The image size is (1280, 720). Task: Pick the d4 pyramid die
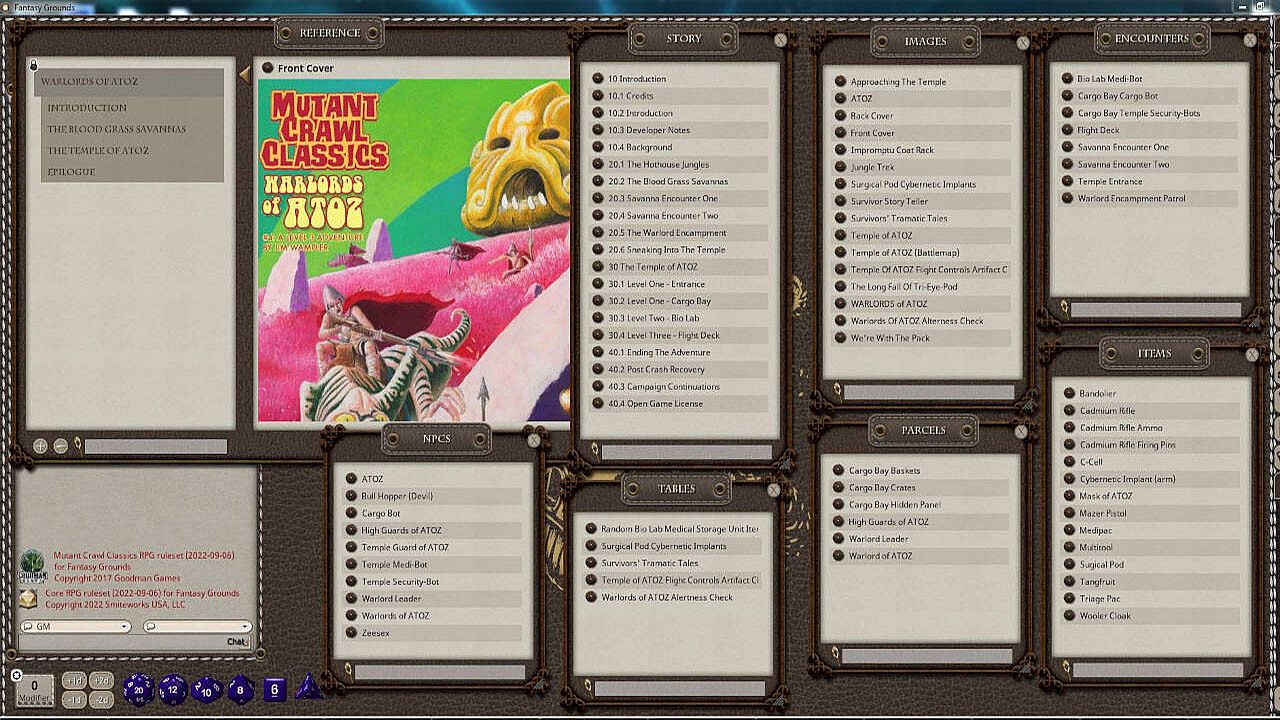coord(309,688)
